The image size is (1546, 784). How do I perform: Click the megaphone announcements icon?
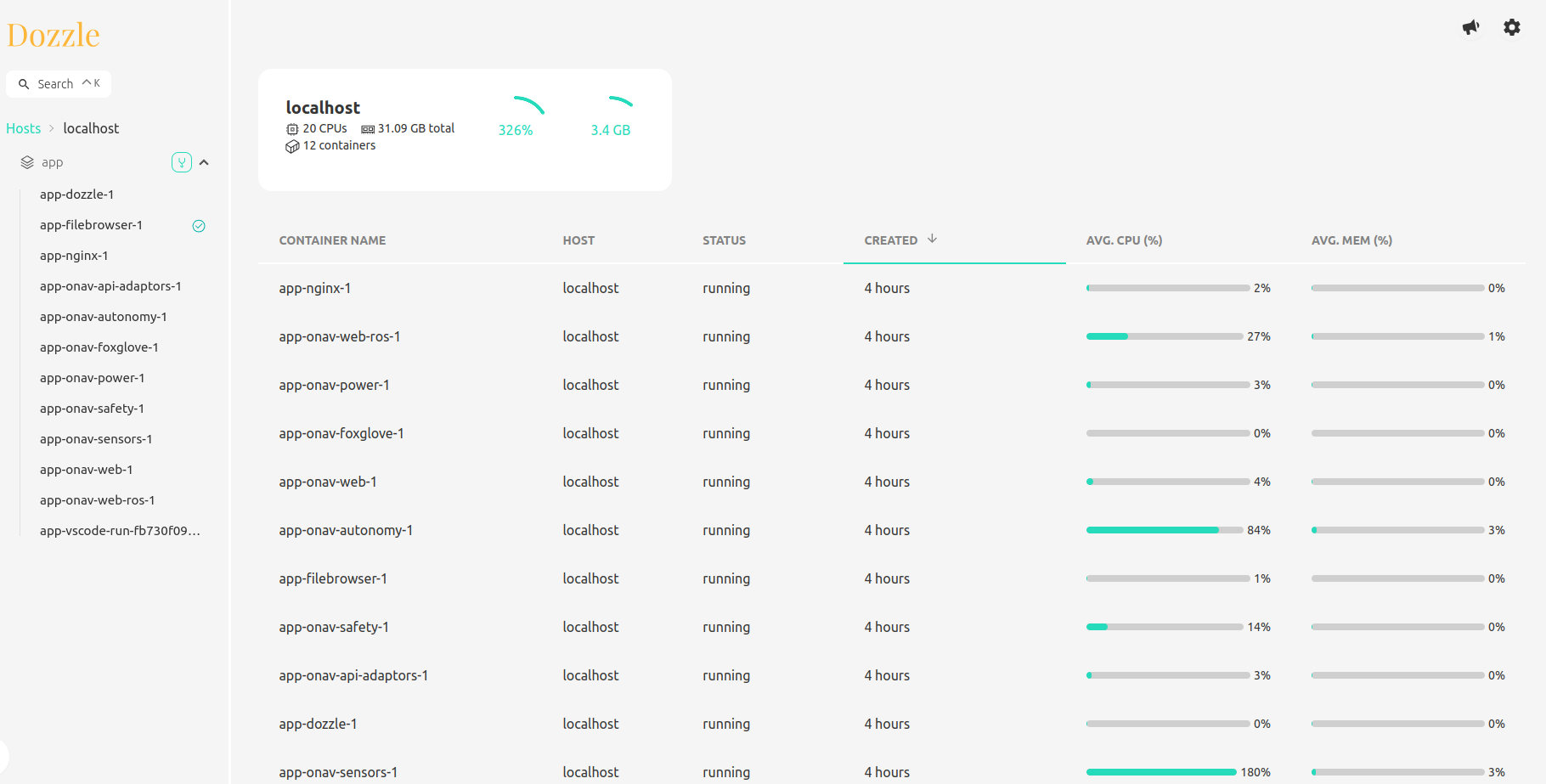[x=1470, y=27]
